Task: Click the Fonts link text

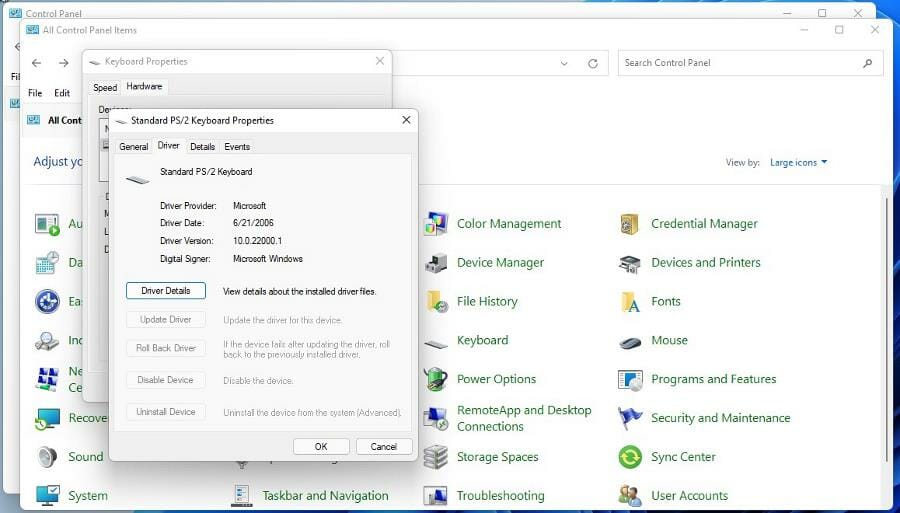Action: 666,302
